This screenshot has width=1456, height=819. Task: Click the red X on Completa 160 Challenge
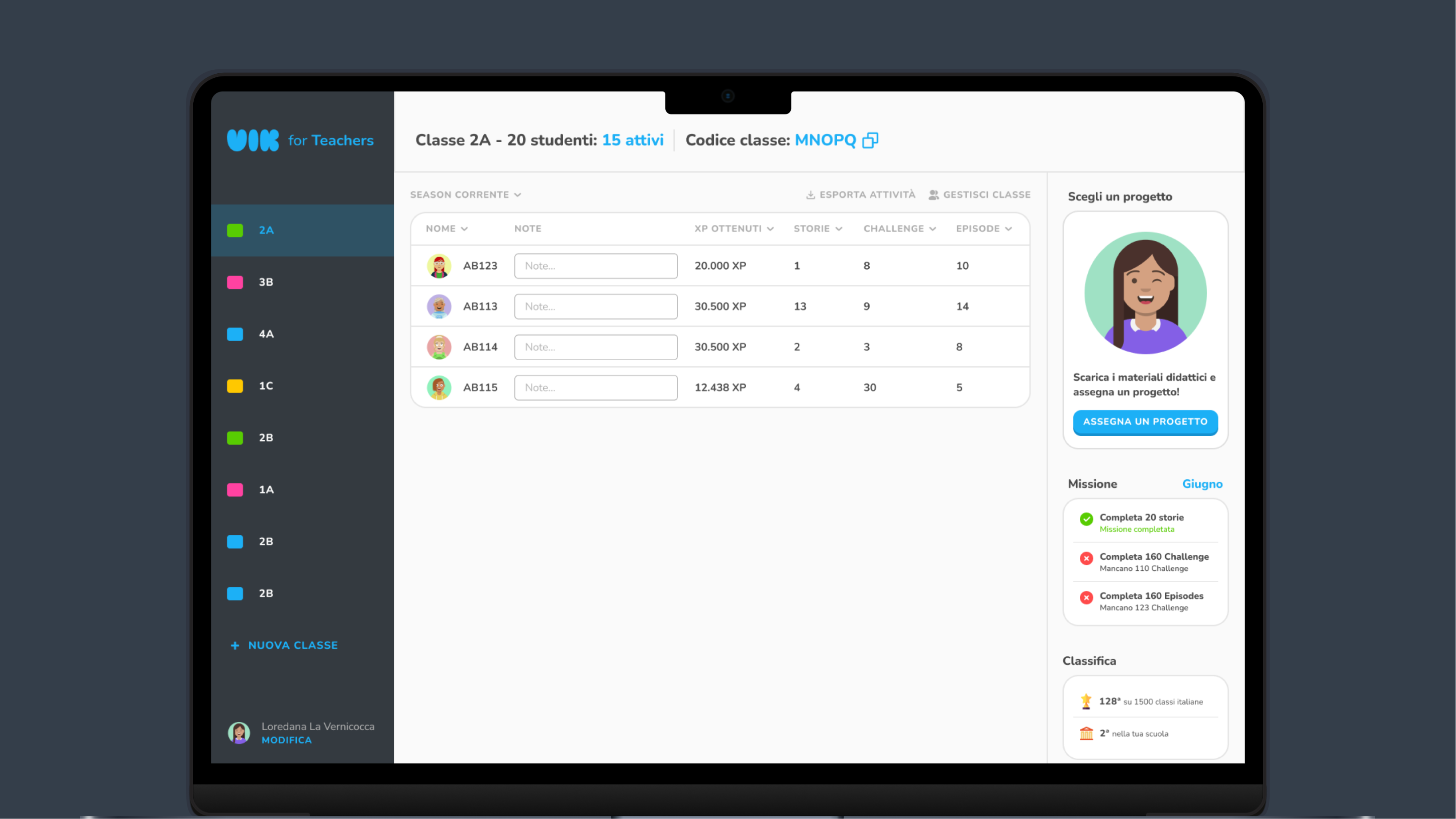(1086, 558)
